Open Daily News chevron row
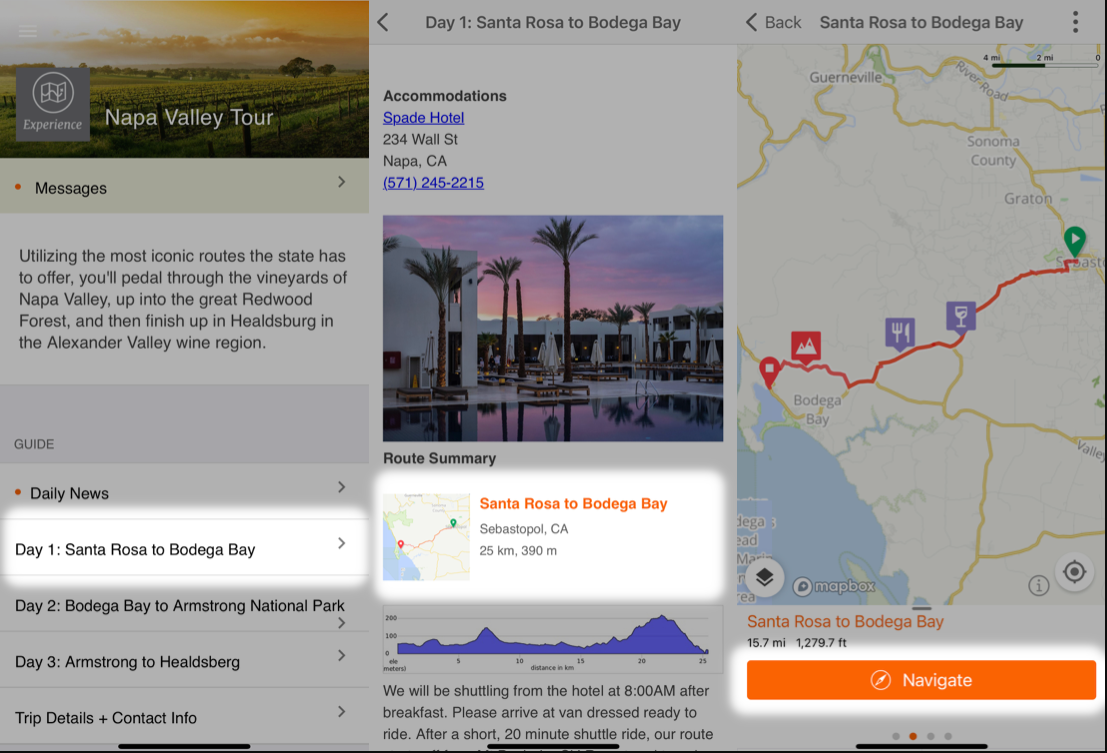Image resolution: width=1107 pixels, height=753 pixels. [184, 492]
